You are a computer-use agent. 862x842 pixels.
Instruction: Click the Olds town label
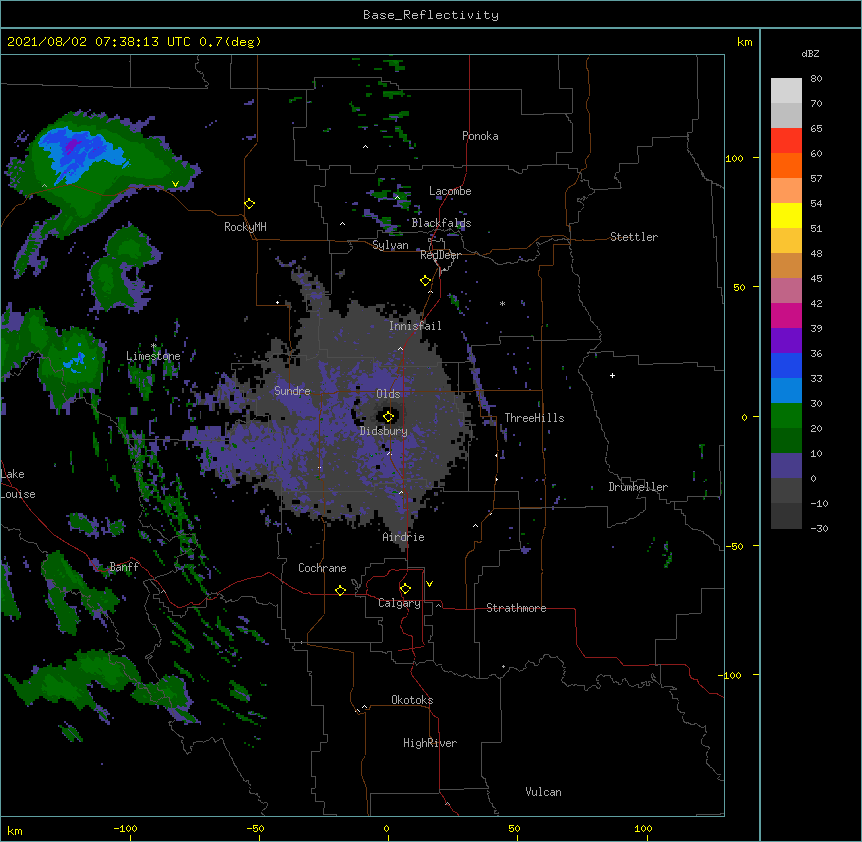pos(388,394)
